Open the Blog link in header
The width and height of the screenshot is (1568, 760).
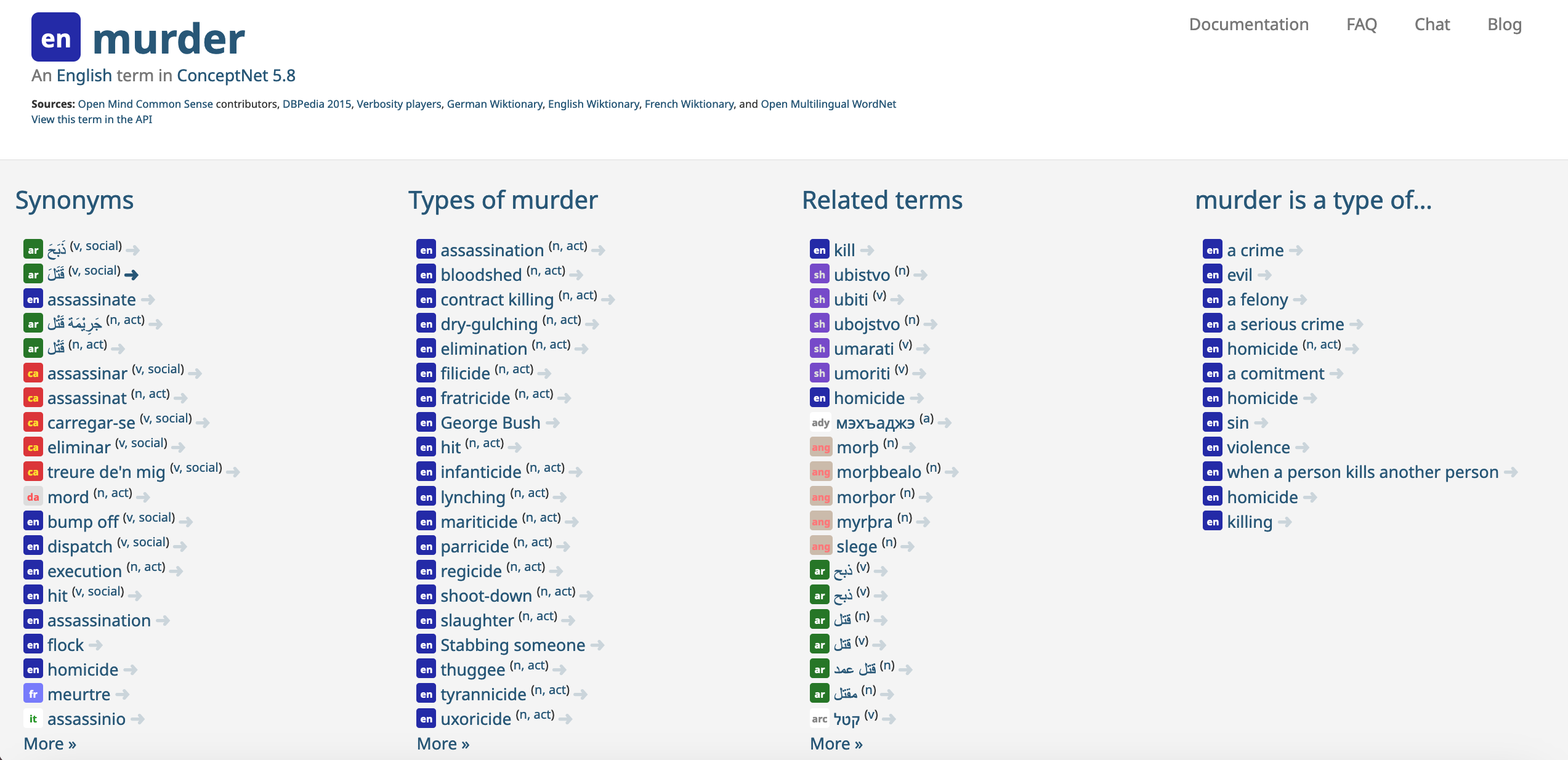(1504, 25)
